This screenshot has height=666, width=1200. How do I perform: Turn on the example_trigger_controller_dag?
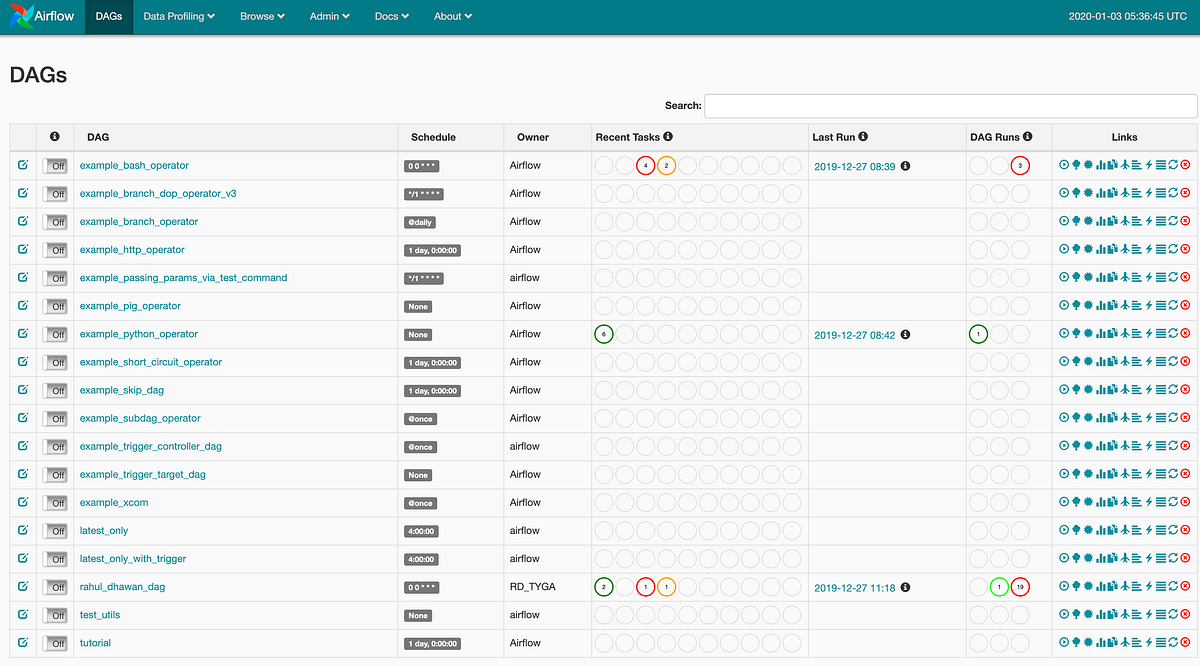click(x=56, y=446)
